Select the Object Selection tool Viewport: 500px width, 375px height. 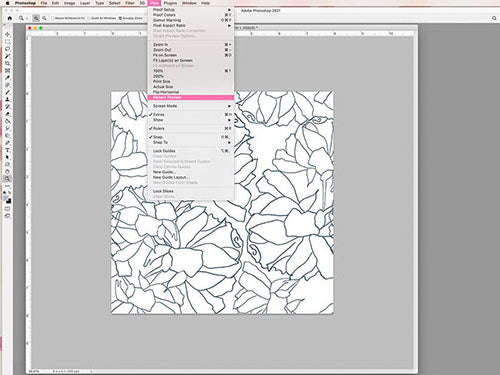pyautogui.click(x=7, y=56)
